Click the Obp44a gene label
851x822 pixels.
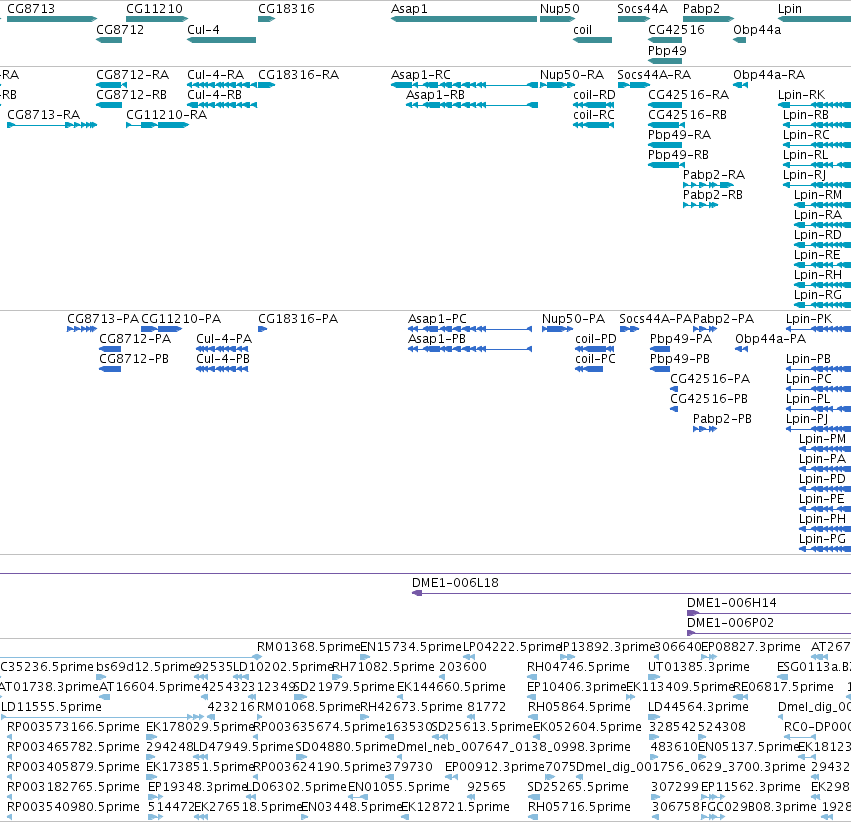coord(757,30)
